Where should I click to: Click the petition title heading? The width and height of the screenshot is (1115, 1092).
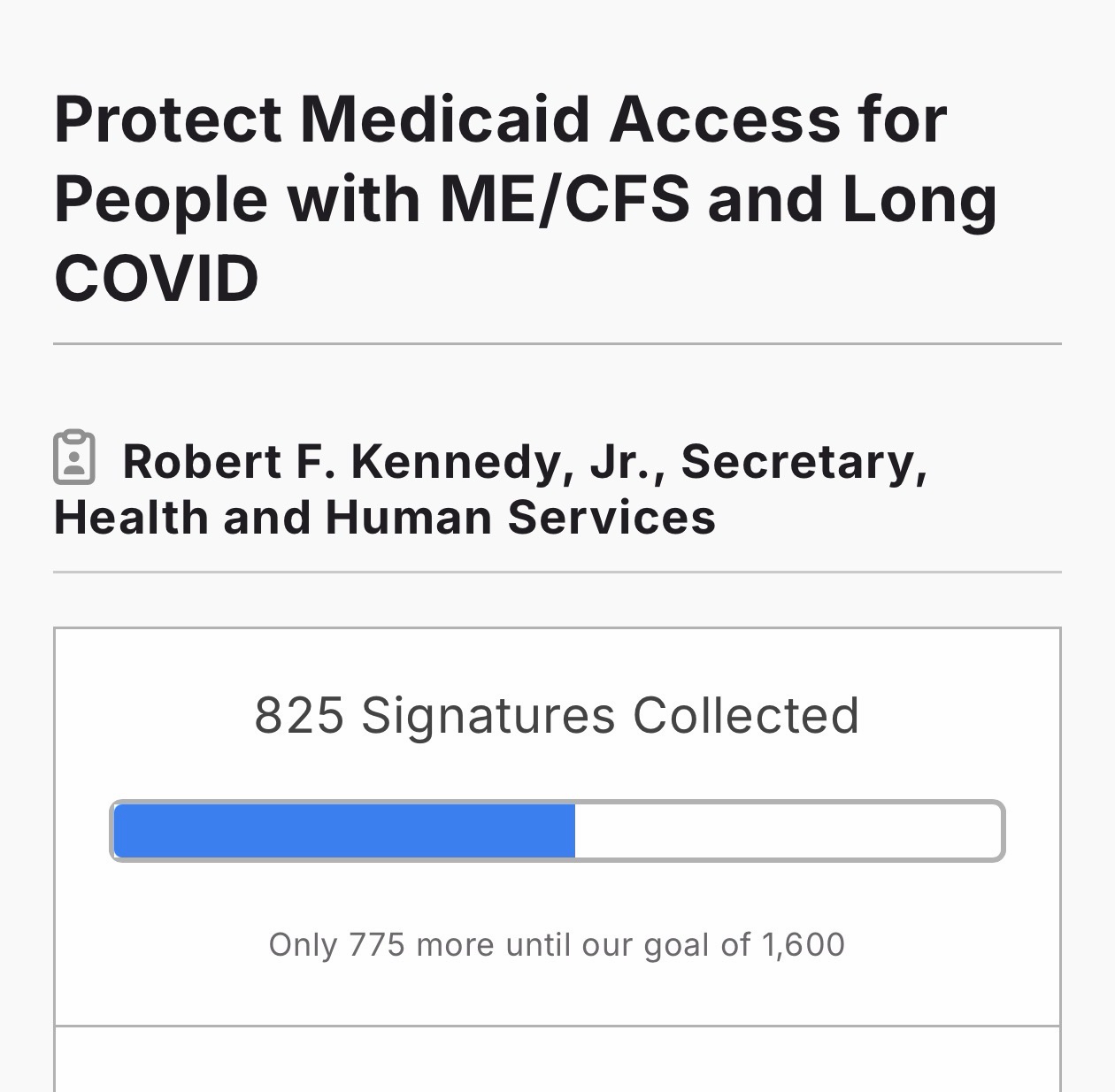[526, 198]
